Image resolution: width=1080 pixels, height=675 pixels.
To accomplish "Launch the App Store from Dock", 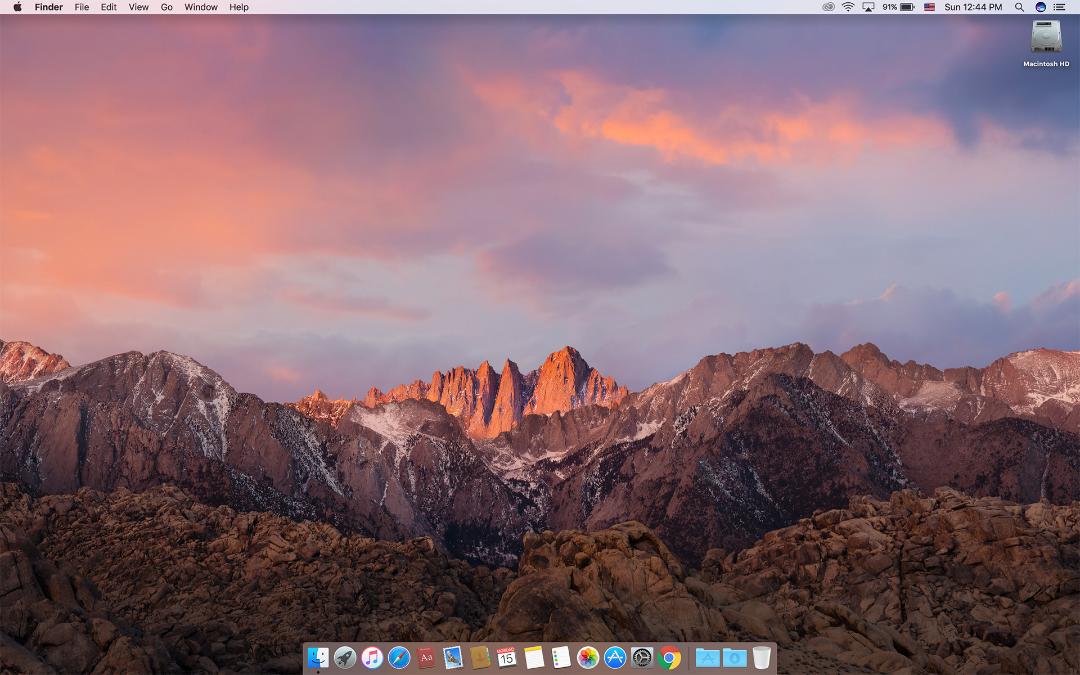I will [x=615, y=657].
